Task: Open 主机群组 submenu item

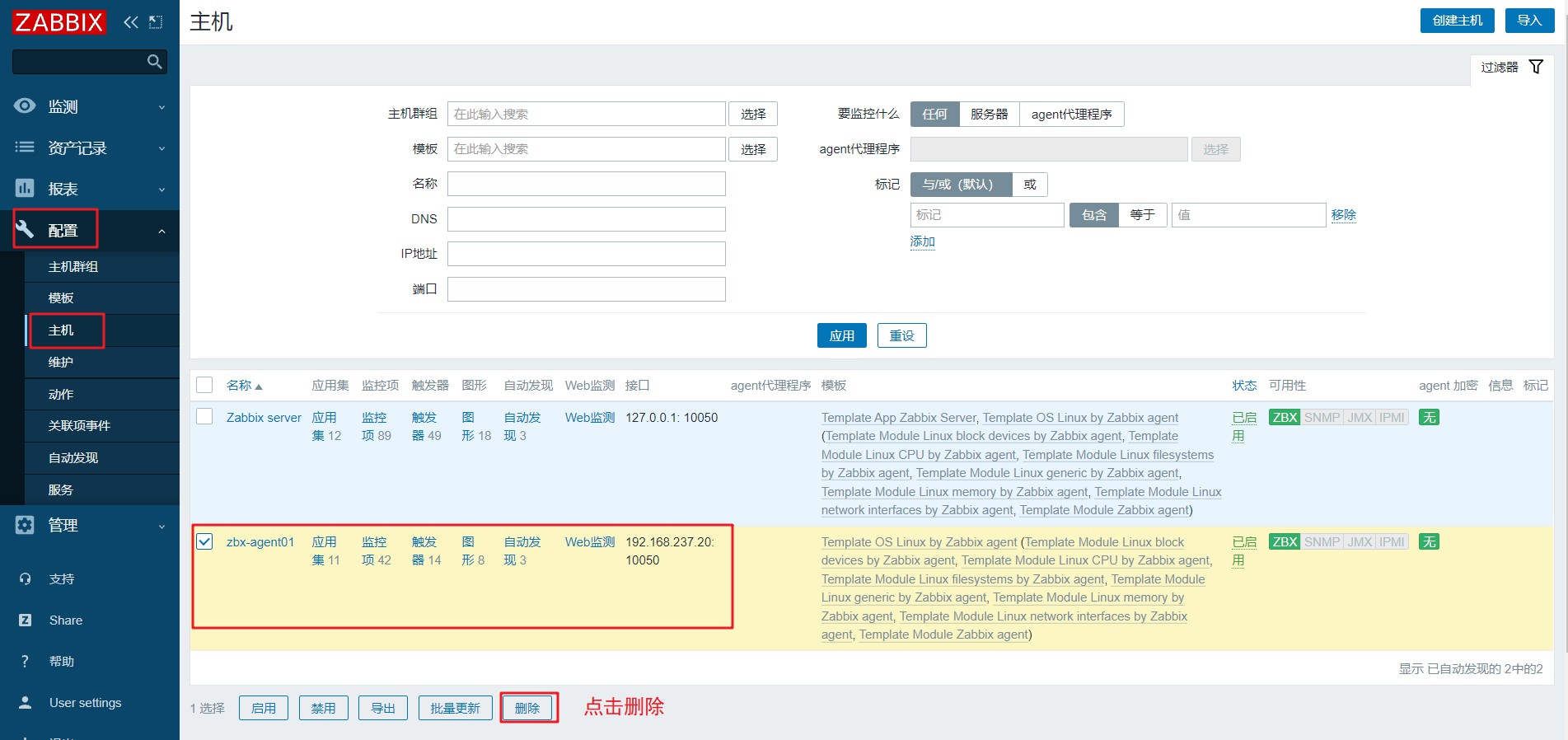Action: (x=102, y=267)
